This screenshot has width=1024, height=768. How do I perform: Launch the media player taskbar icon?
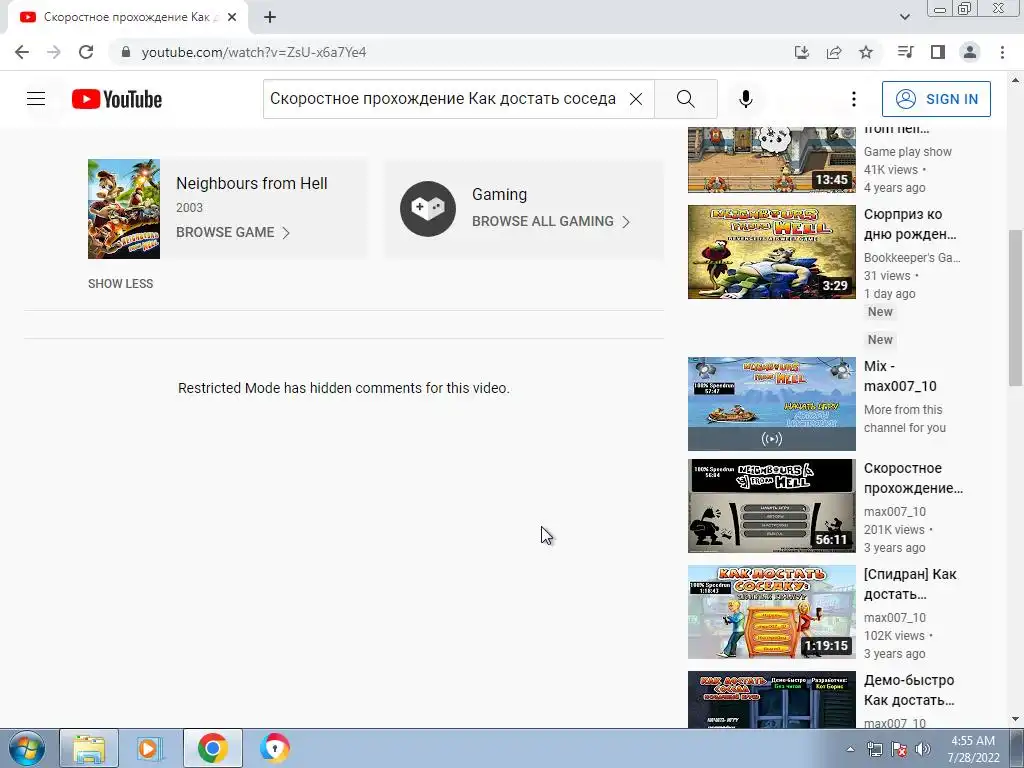pyautogui.click(x=150, y=748)
